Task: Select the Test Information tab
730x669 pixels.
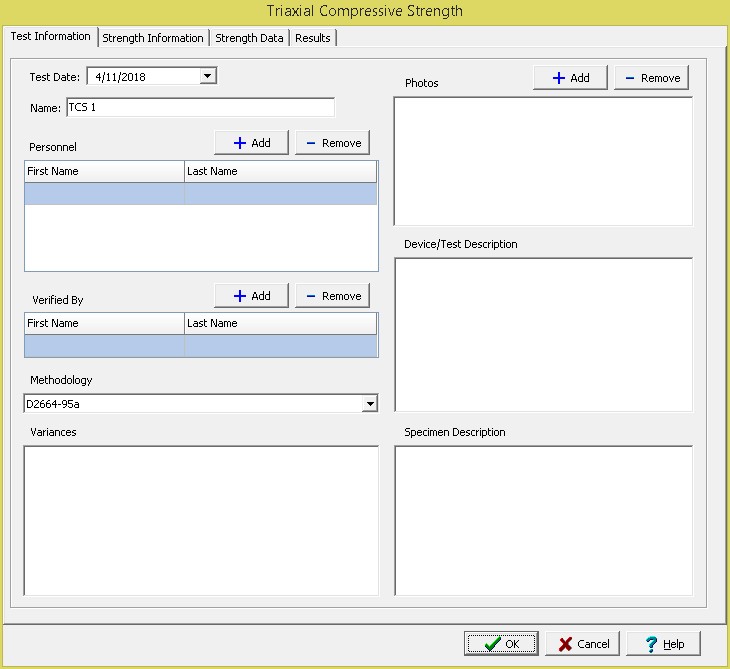Action: [x=50, y=37]
